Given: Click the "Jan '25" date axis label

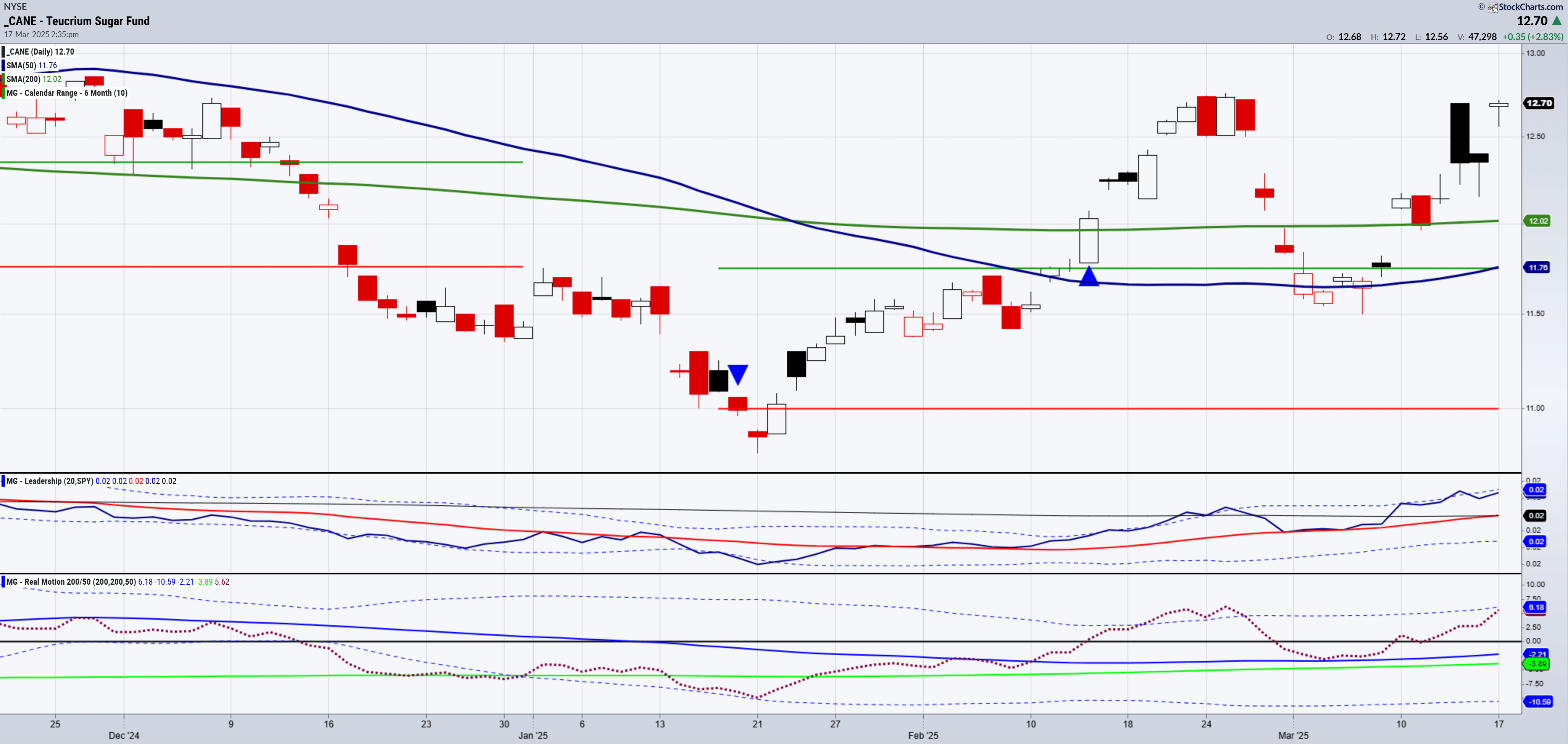Looking at the screenshot, I should tap(533, 736).
